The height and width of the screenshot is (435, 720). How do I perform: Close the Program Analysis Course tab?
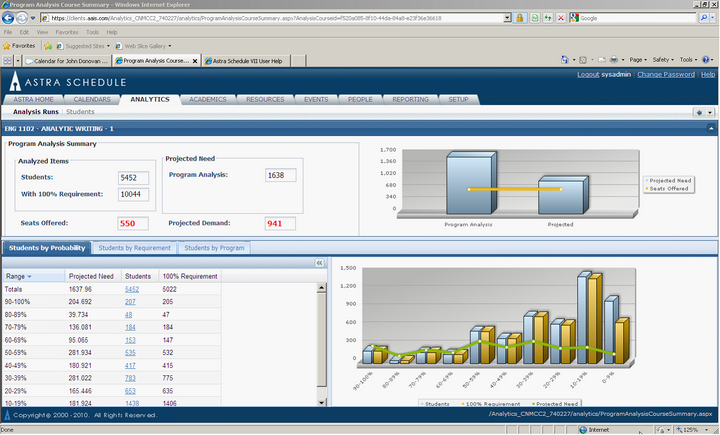(x=195, y=61)
